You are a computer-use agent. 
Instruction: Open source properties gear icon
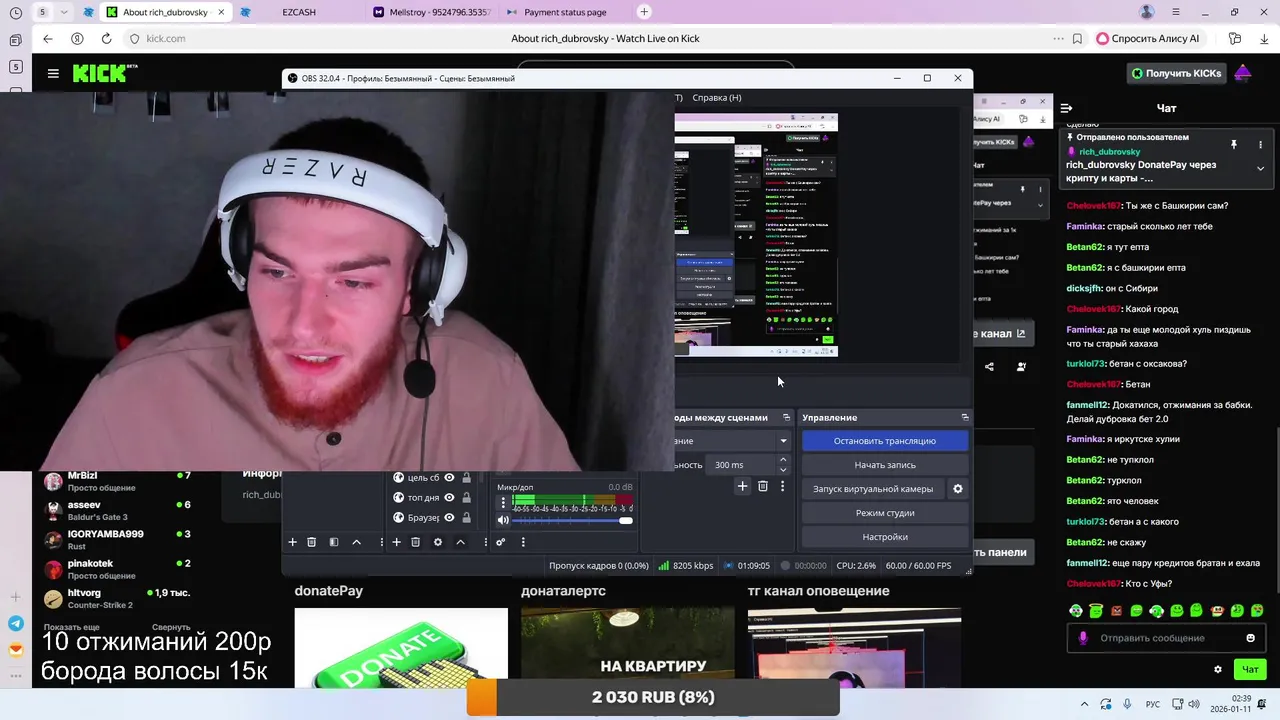click(x=437, y=542)
